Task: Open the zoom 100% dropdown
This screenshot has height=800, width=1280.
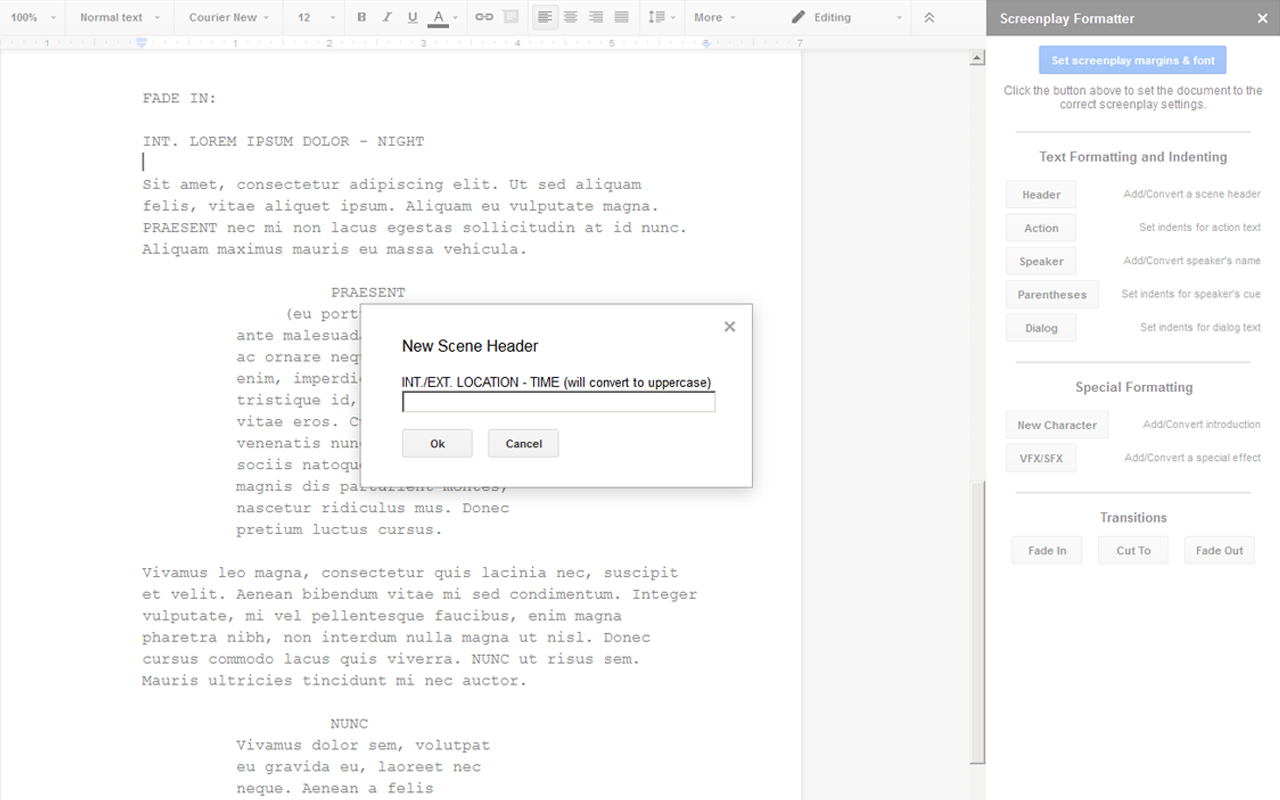Action: point(32,17)
